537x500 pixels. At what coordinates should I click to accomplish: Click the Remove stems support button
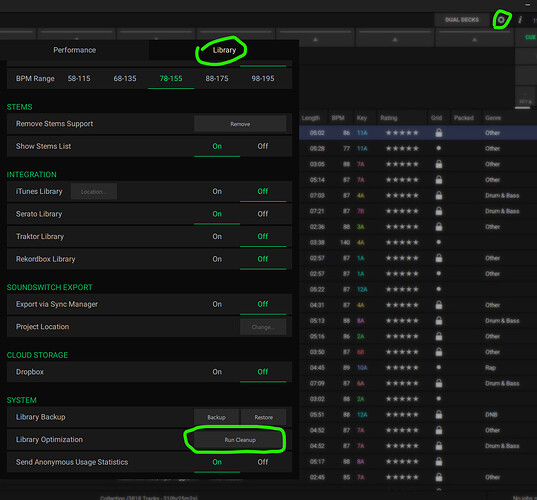[x=240, y=124]
